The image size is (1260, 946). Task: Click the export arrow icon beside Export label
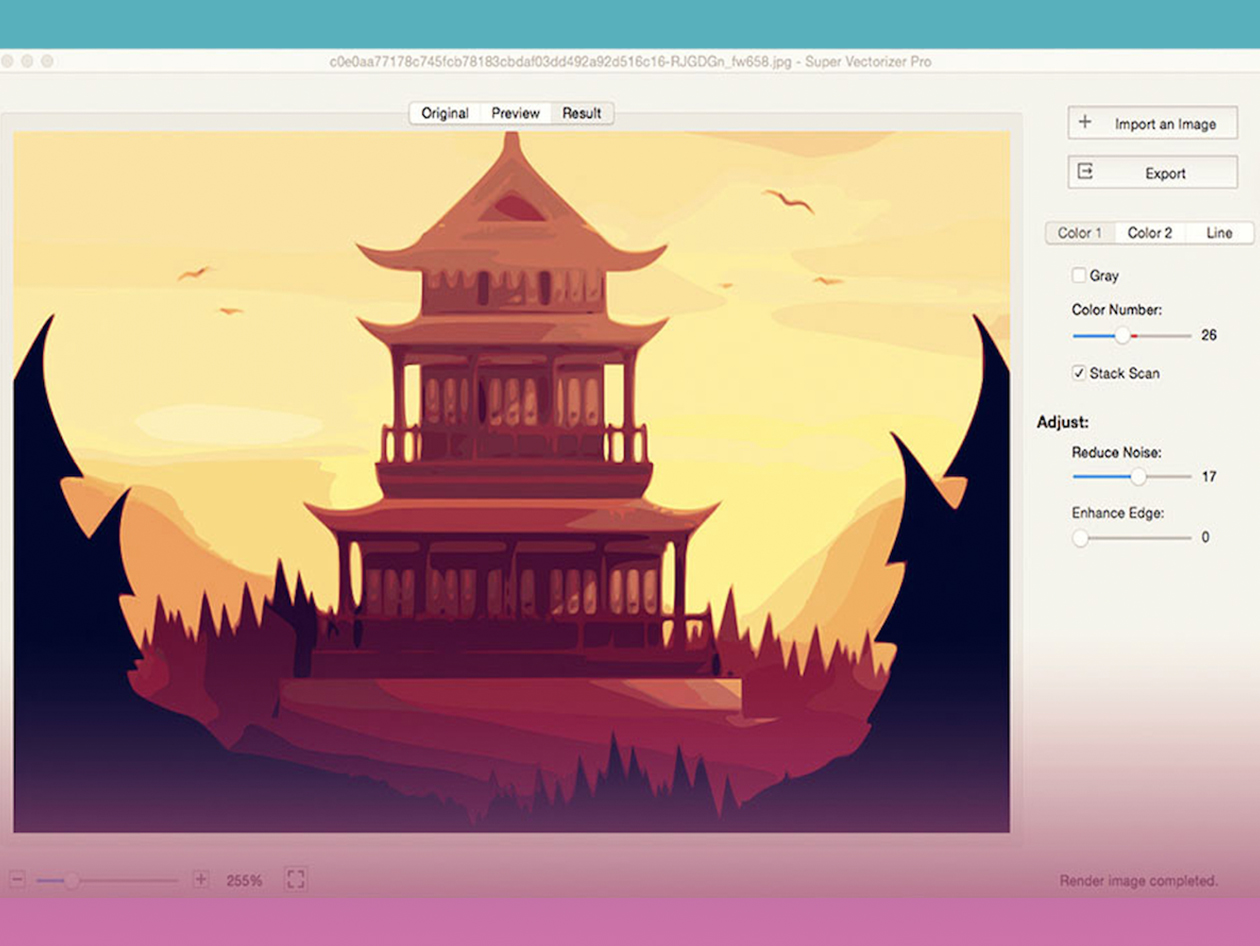coord(1084,172)
